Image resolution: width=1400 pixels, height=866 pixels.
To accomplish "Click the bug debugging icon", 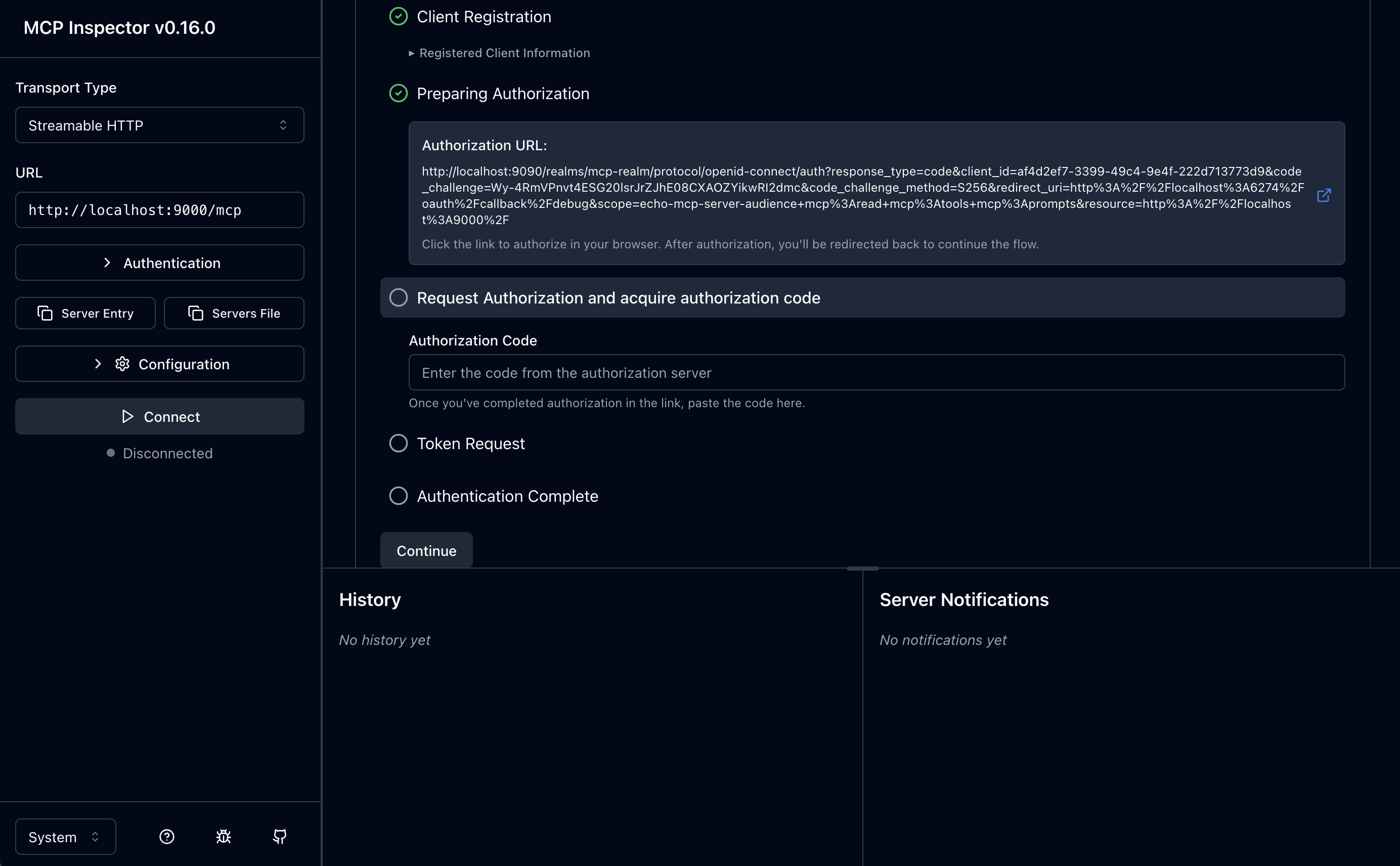I will 224,837.
